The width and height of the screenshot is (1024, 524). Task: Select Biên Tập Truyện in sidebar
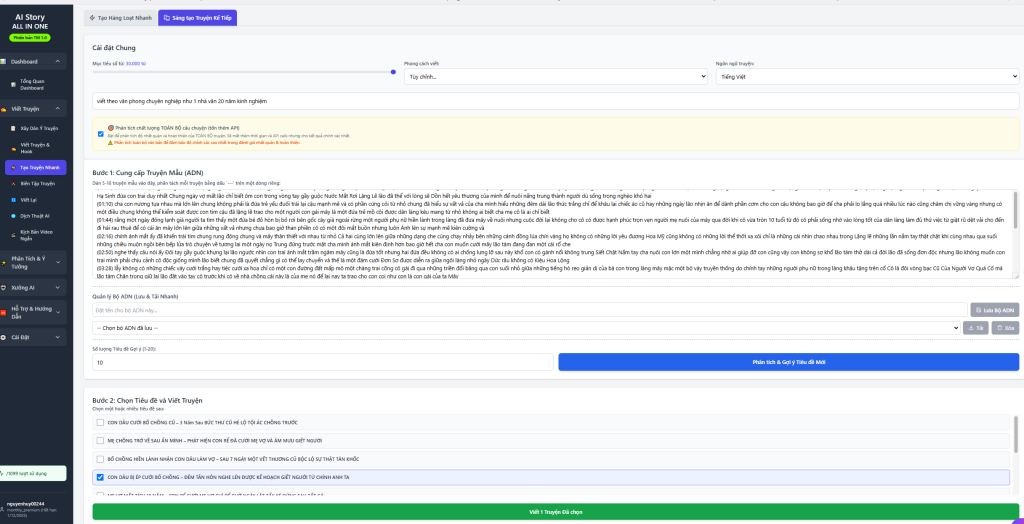[x=37, y=183]
